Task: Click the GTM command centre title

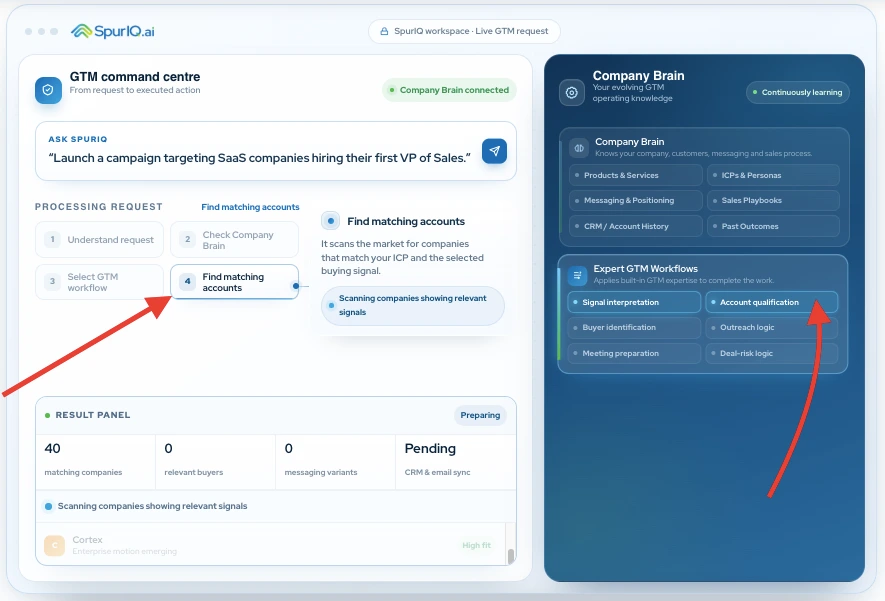Action: 135,77
